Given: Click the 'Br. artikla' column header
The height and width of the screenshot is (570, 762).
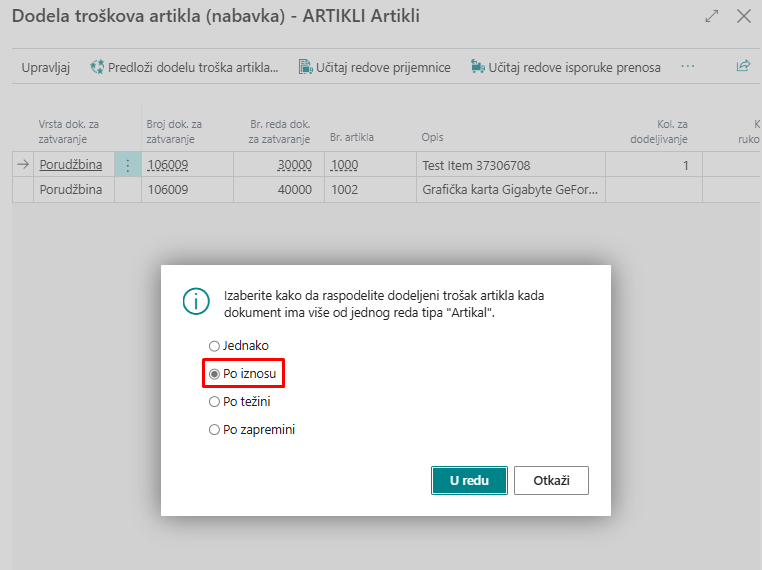Looking at the screenshot, I should [x=352, y=137].
